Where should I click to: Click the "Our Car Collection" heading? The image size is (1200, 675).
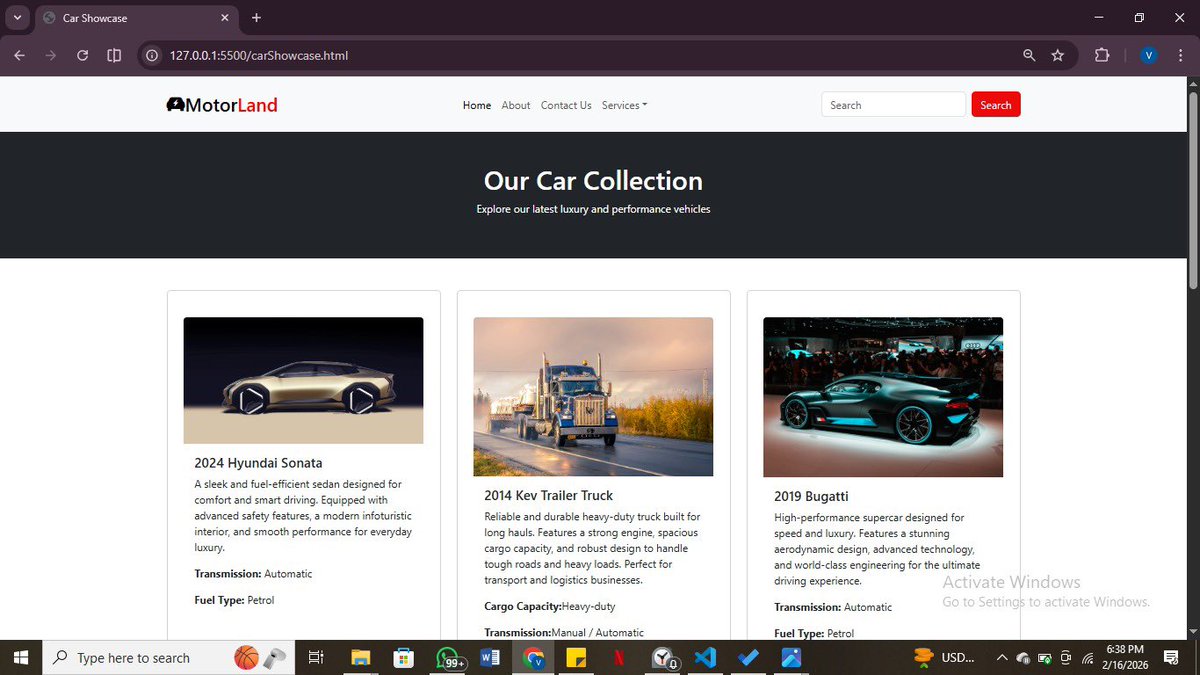593,181
